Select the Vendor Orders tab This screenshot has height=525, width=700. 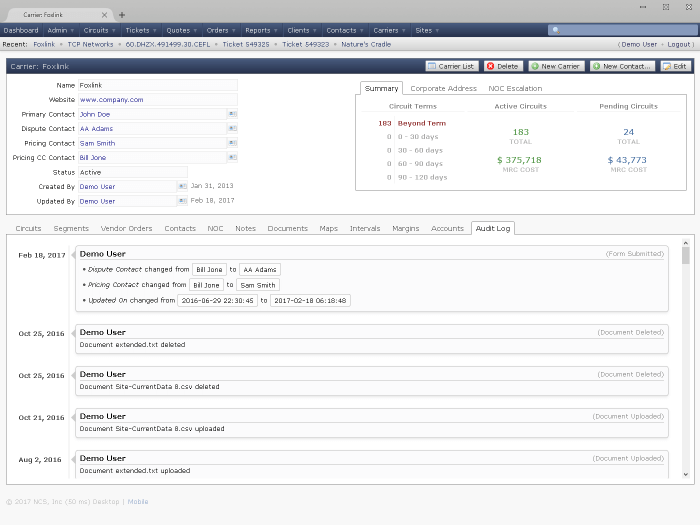point(126,229)
